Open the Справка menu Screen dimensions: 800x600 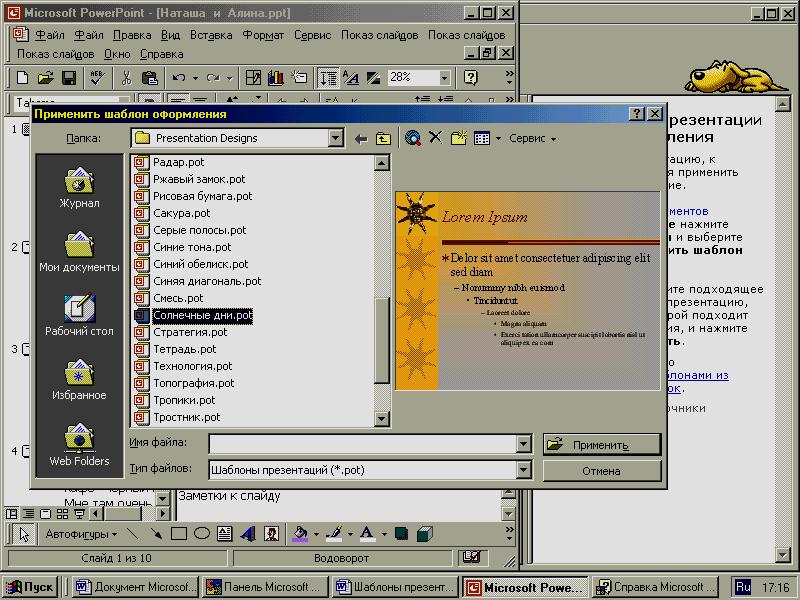(x=162, y=54)
